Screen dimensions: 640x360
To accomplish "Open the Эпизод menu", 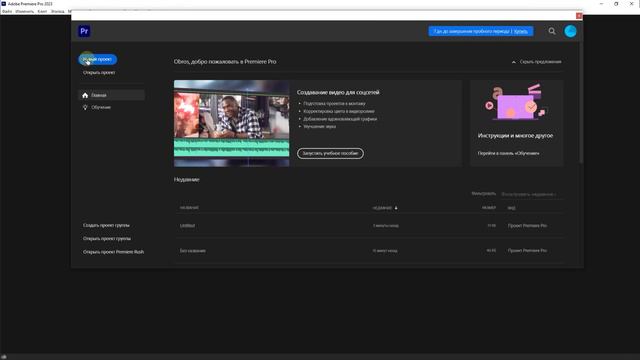I will (58, 11).
